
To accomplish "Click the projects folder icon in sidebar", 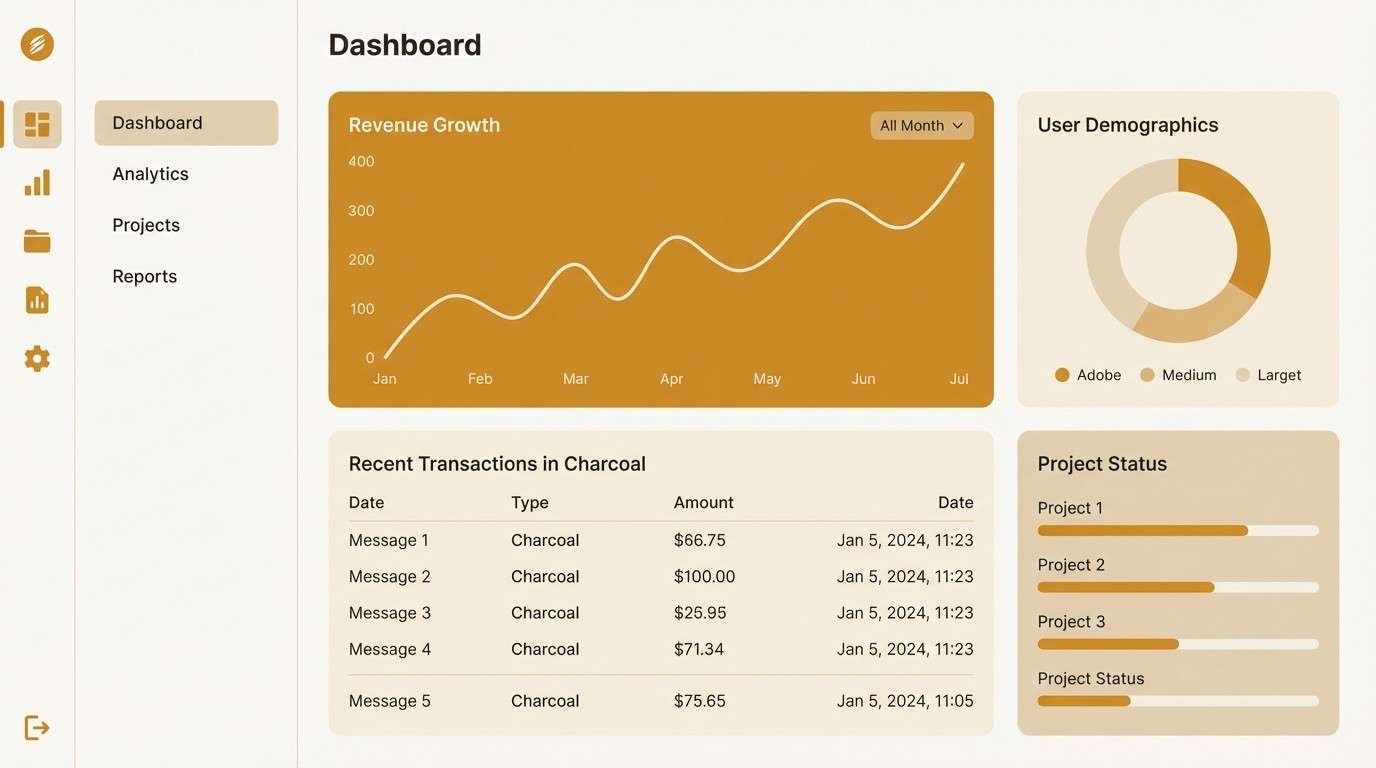I will [x=37, y=241].
